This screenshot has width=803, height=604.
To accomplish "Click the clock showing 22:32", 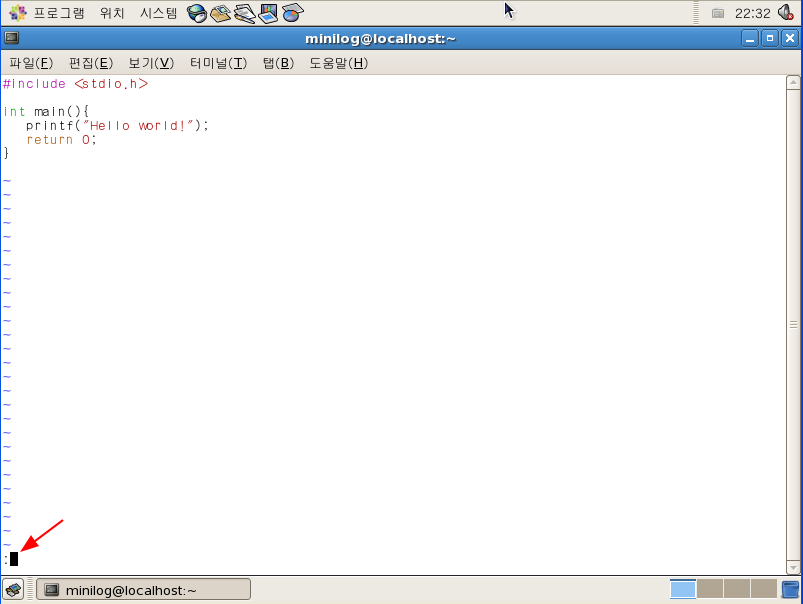I will 752,13.
